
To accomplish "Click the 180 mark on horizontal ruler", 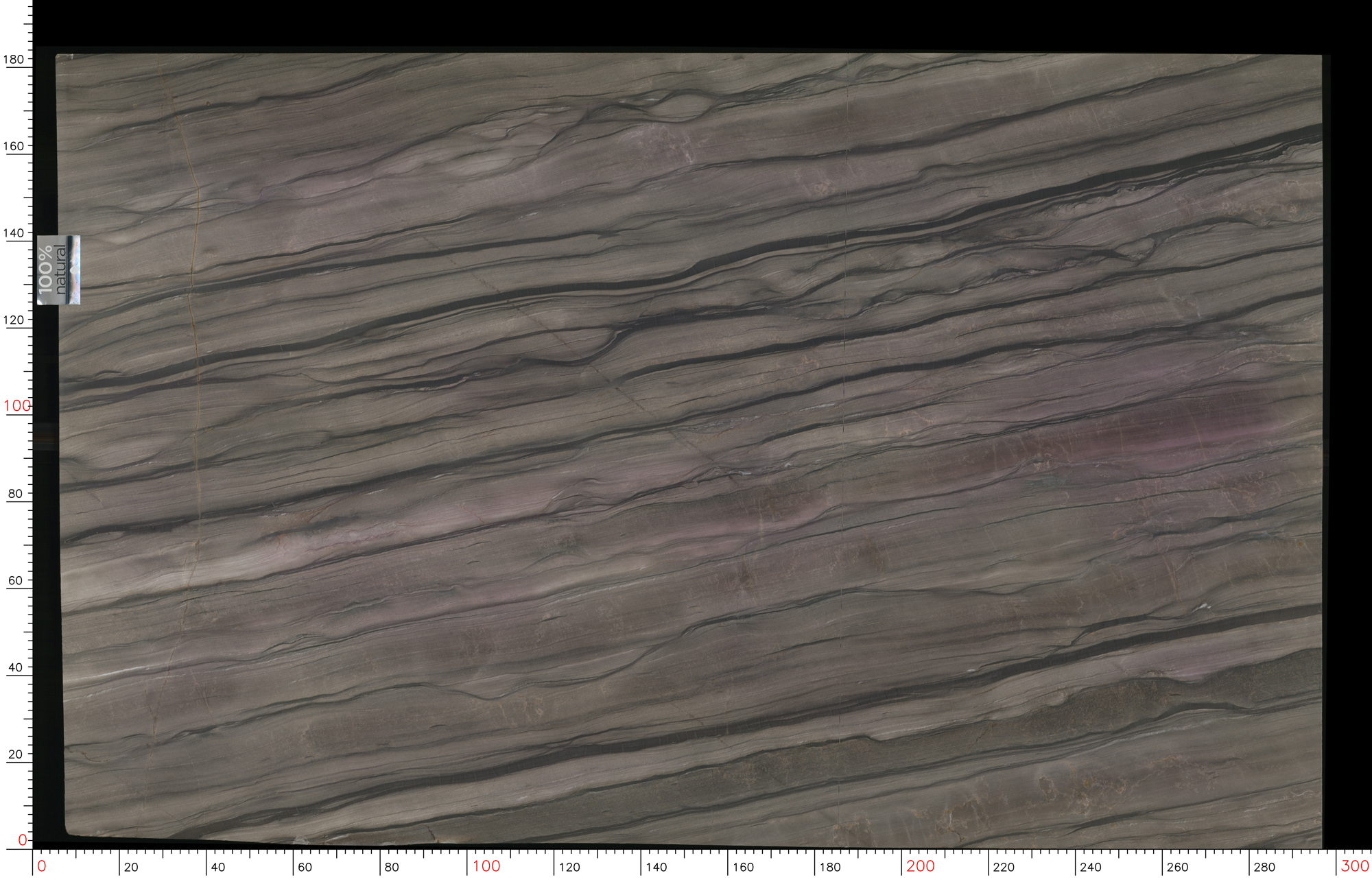I will click(x=830, y=867).
